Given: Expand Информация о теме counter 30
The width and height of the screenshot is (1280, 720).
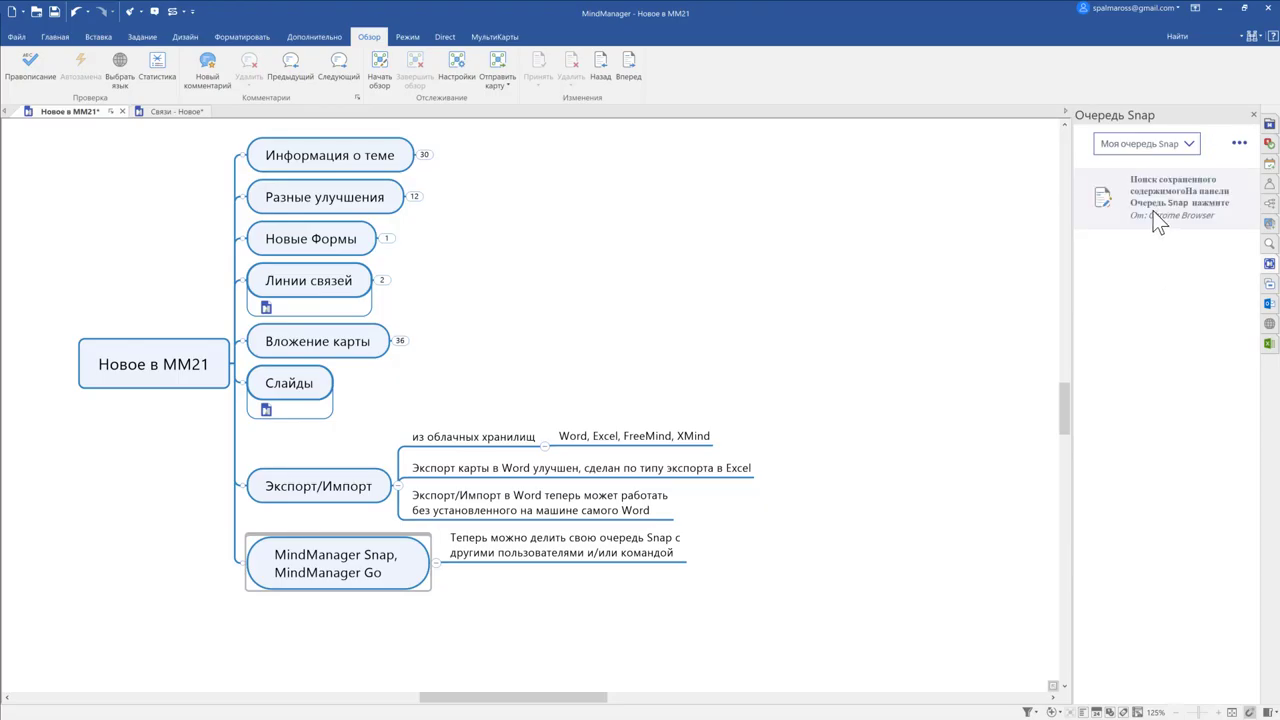Looking at the screenshot, I should tap(424, 155).
